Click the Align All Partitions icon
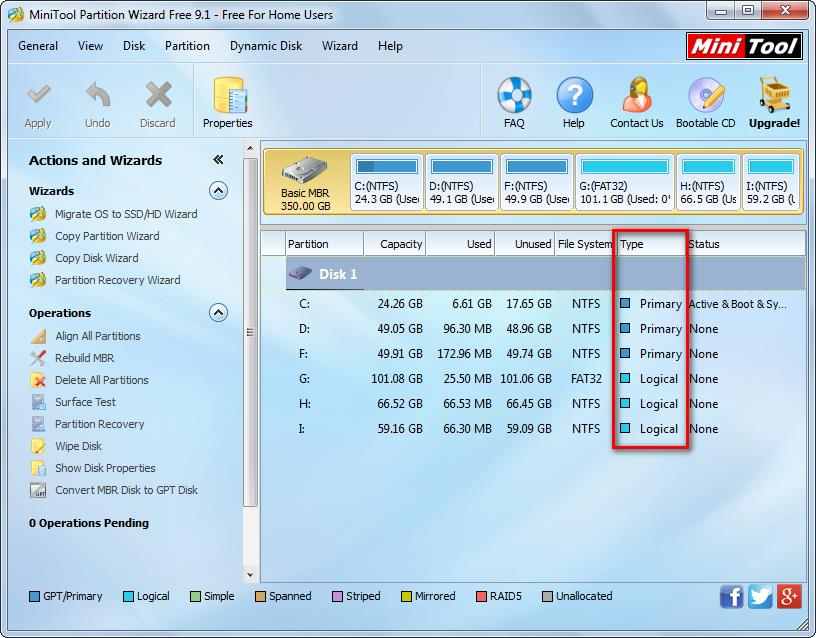This screenshot has width=816, height=638. pyautogui.click(x=38, y=336)
